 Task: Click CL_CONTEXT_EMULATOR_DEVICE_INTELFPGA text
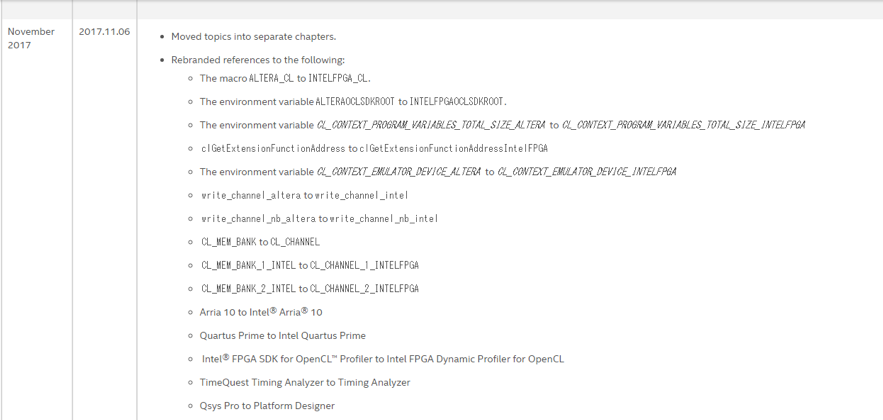tap(587, 172)
